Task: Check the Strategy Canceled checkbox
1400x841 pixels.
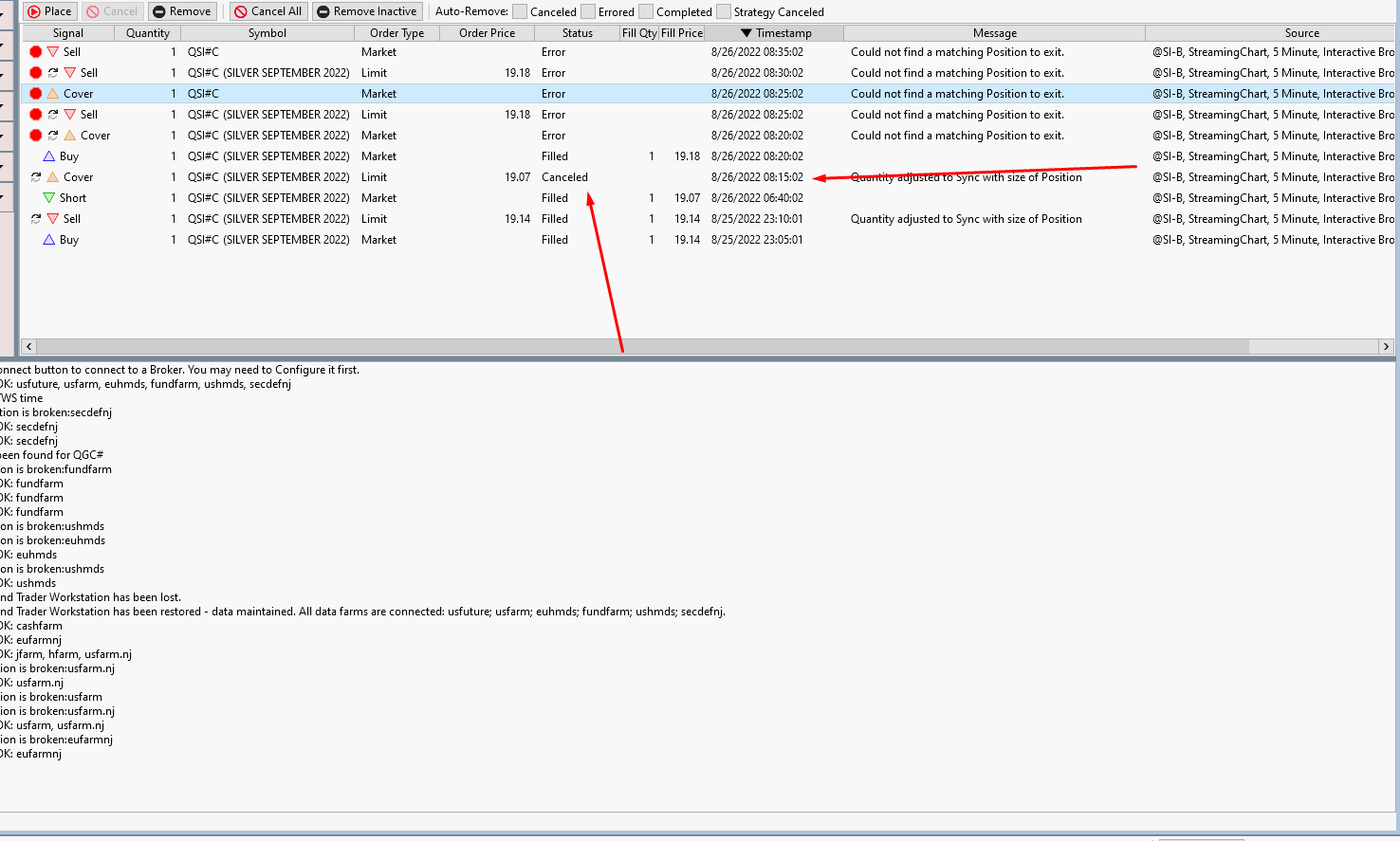Action: 724,11
